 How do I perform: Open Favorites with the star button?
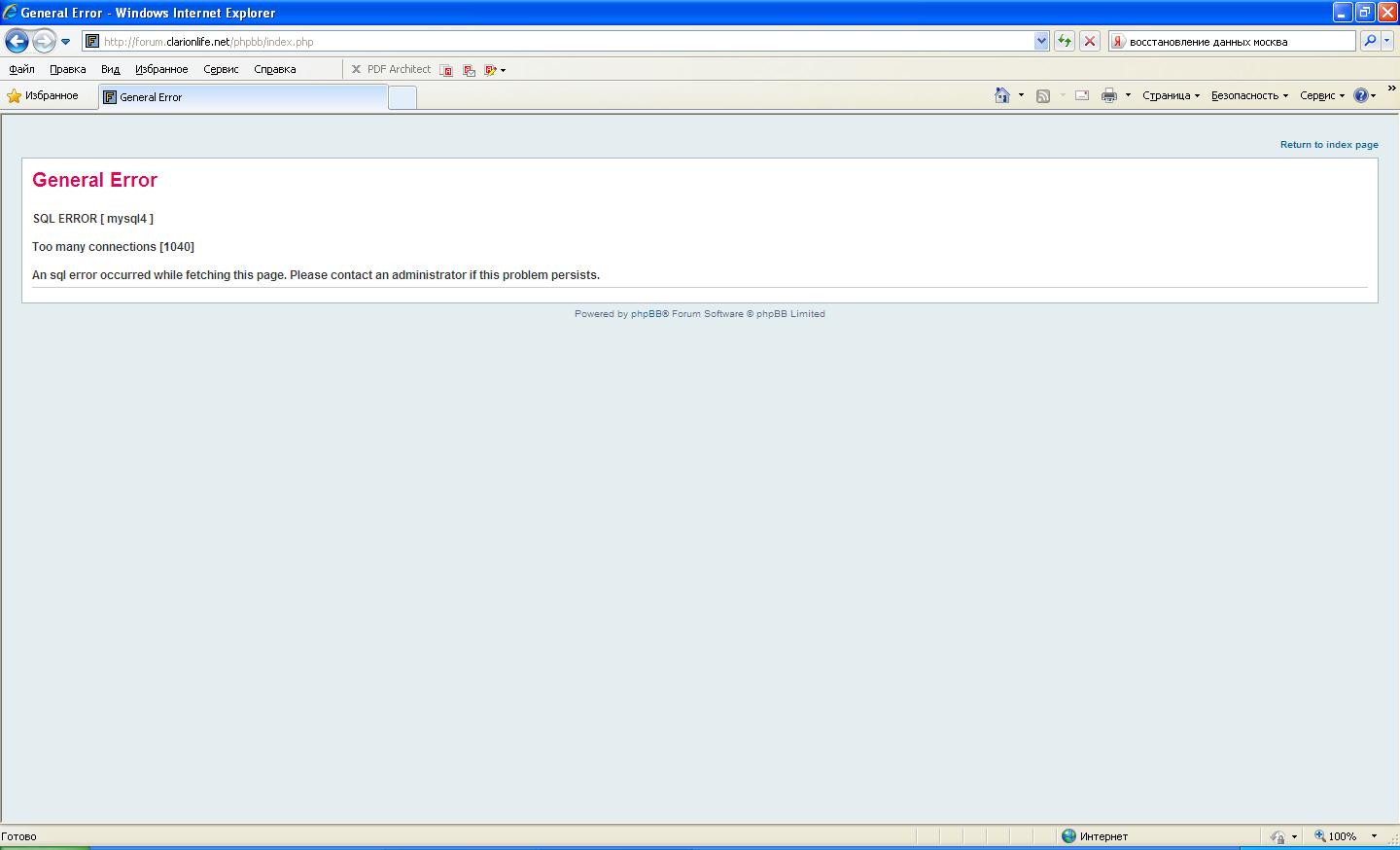[x=43, y=95]
